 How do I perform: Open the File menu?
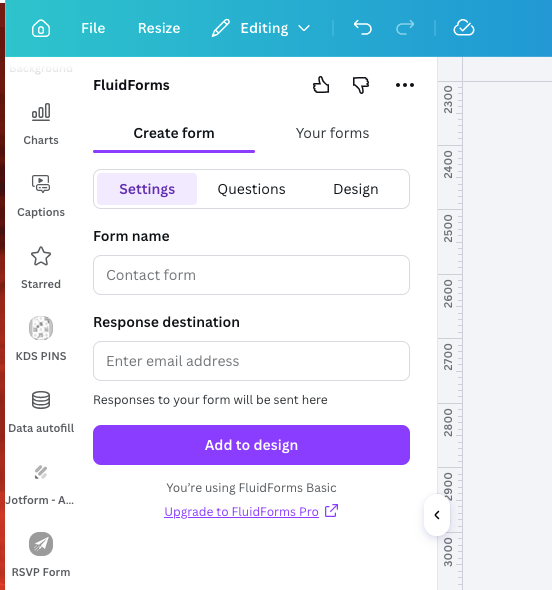93,28
